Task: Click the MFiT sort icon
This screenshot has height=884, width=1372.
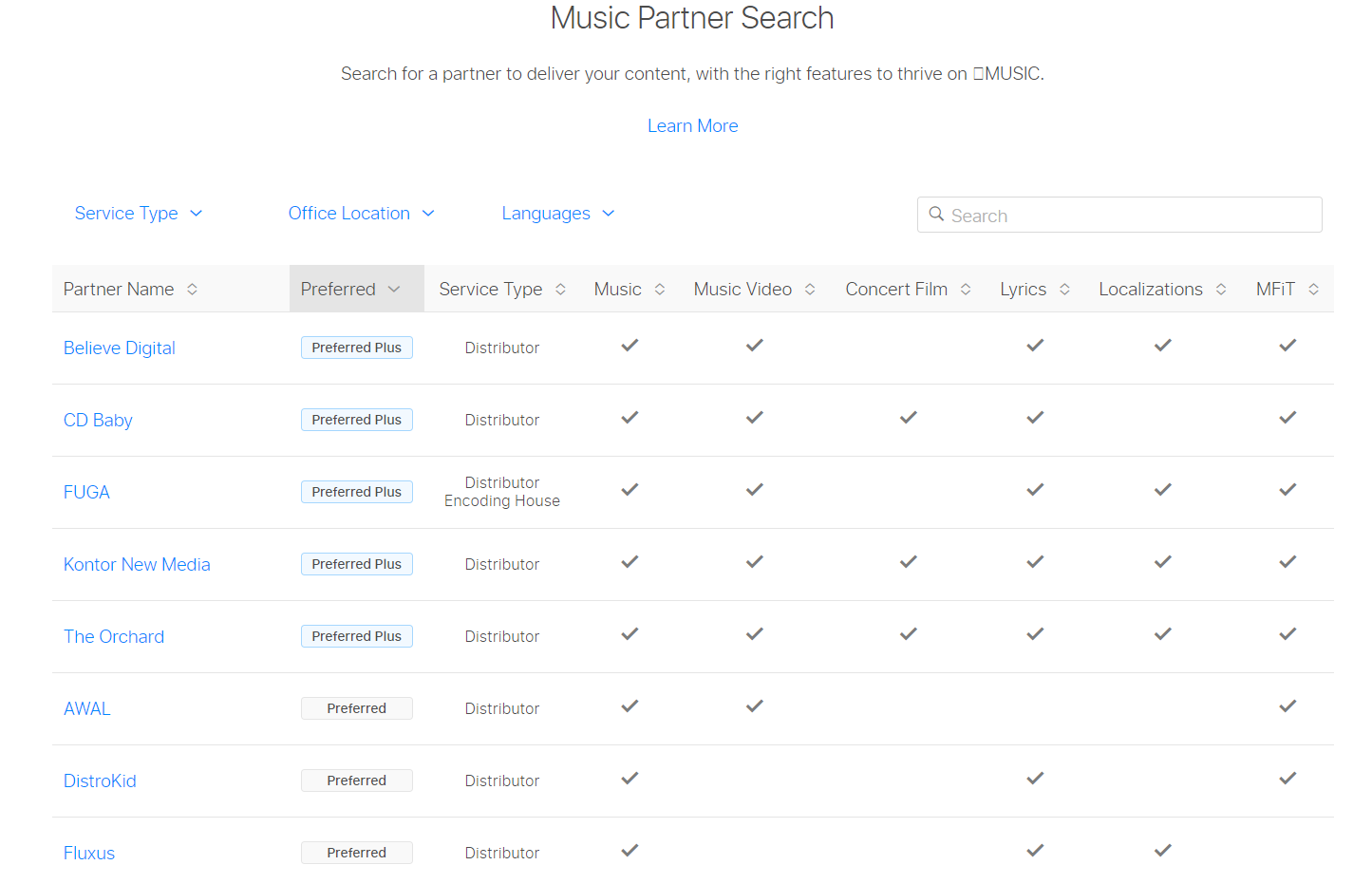Action: click(1314, 289)
